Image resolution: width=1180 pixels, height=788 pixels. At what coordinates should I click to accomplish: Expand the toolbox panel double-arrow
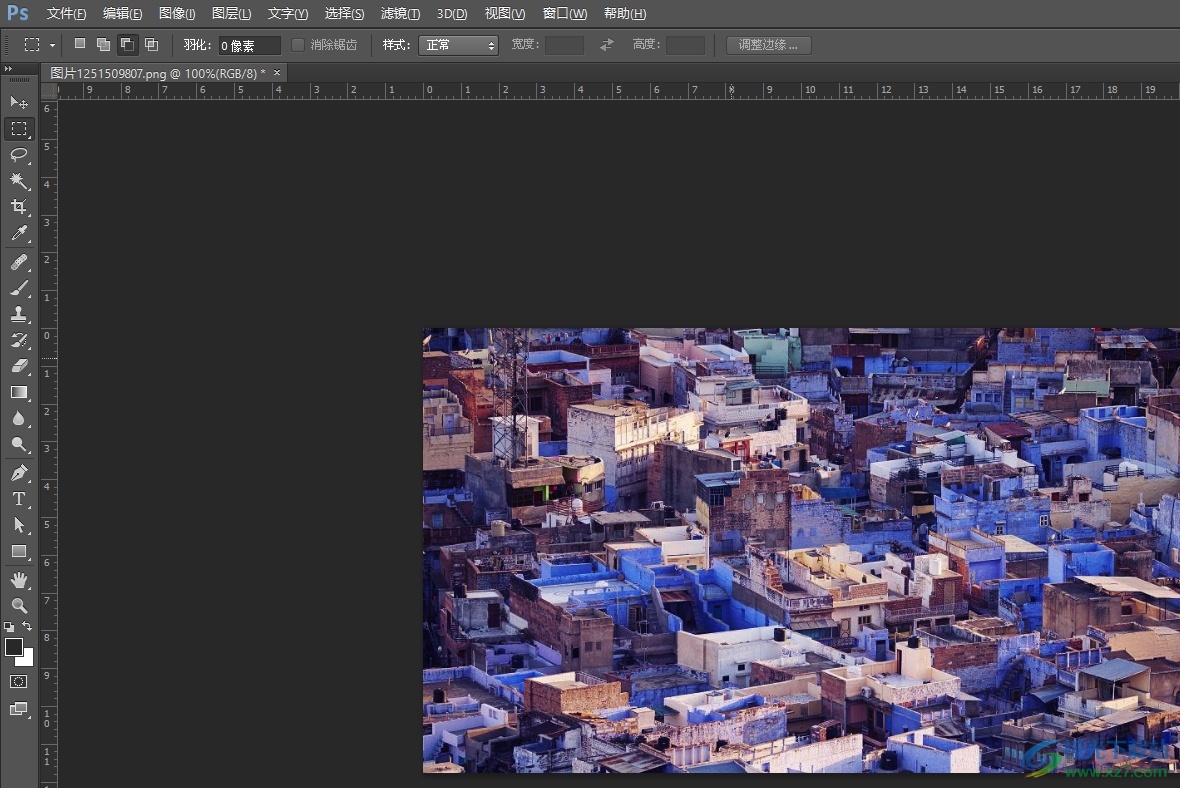point(9,69)
